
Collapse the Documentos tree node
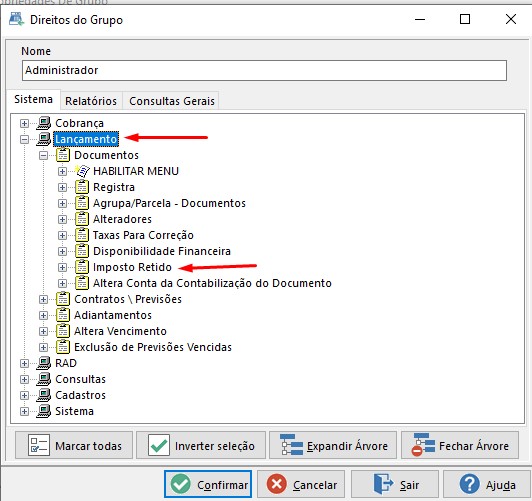[43, 155]
